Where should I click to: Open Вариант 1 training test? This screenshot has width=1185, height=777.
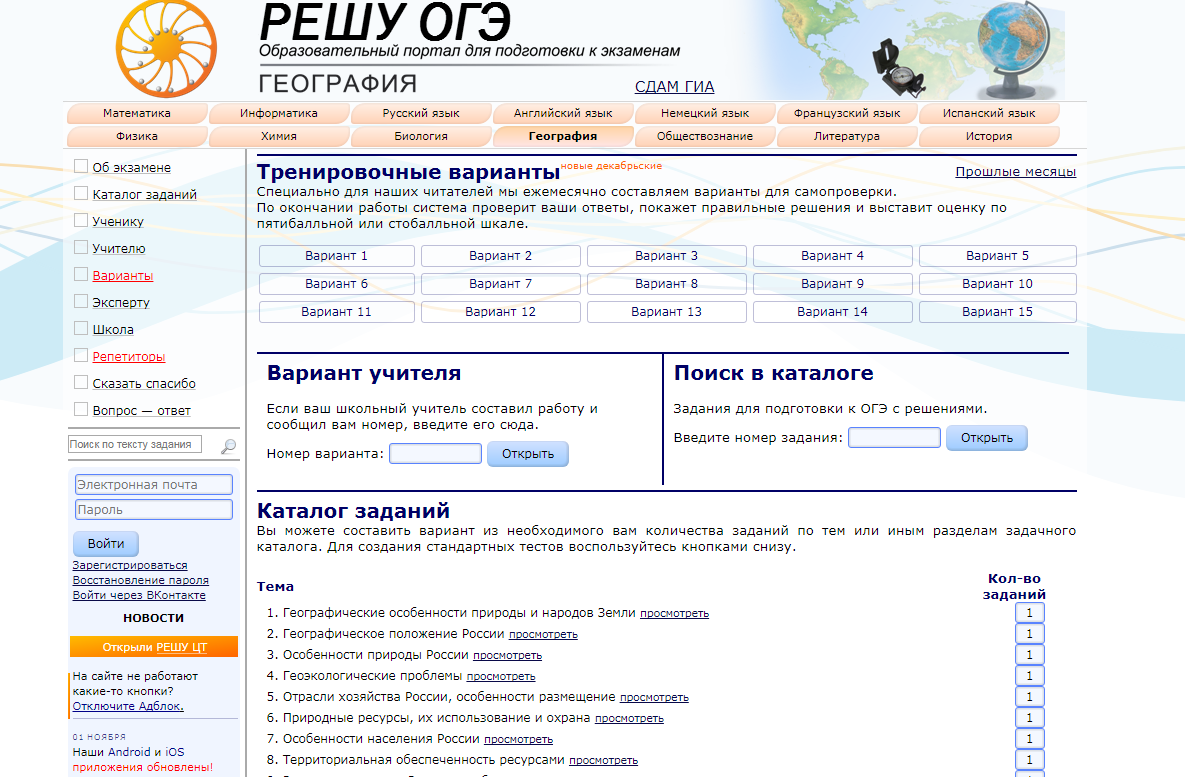(336, 255)
